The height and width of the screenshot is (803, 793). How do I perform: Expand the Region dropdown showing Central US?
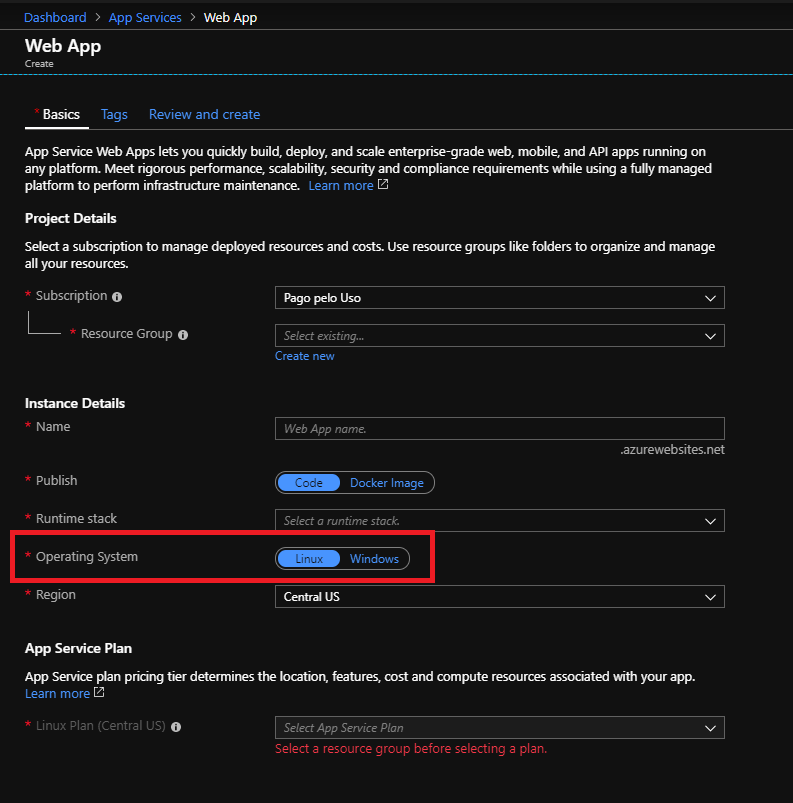pos(499,597)
